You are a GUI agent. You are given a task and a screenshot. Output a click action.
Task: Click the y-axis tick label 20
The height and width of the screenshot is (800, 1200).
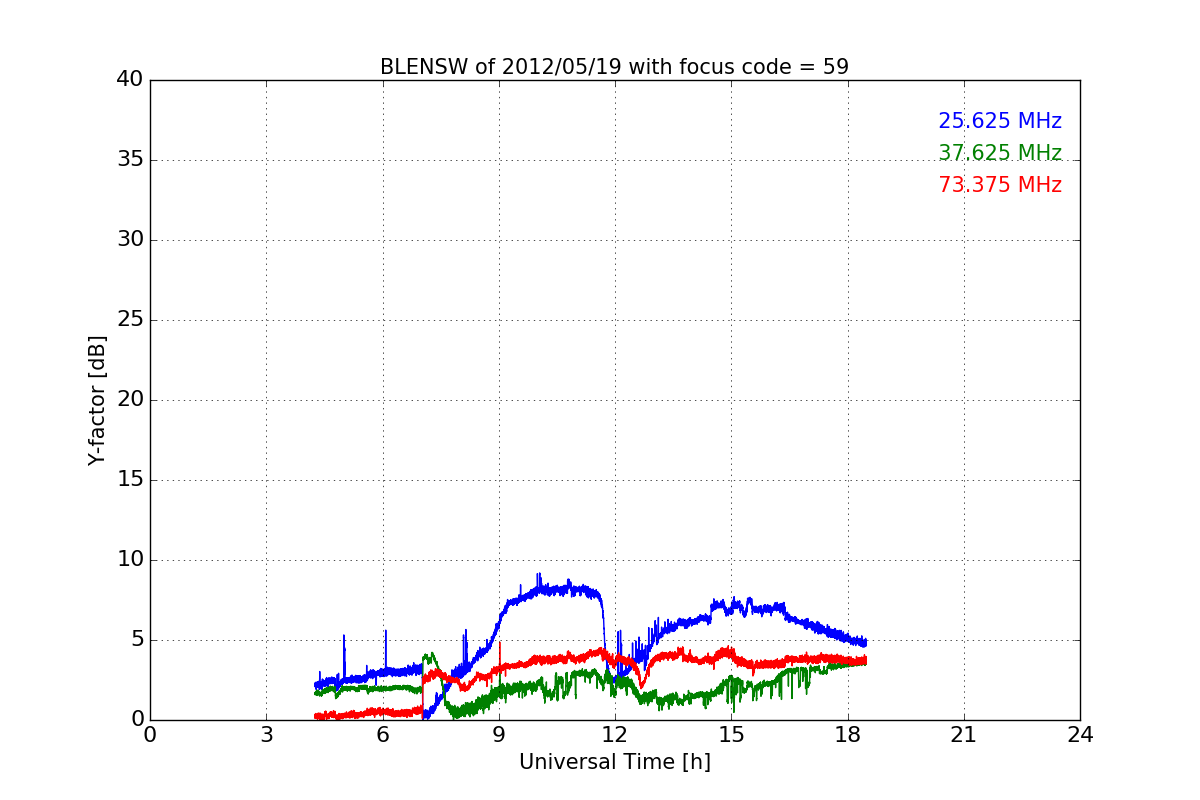(130, 400)
